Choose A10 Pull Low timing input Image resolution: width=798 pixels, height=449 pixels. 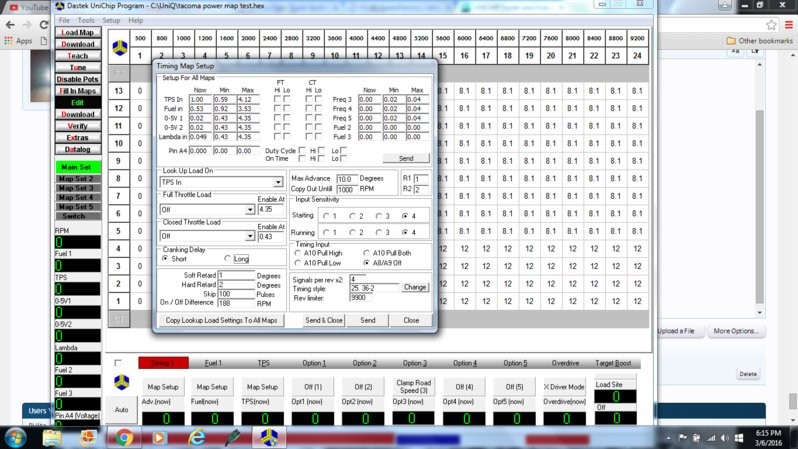pos(298,263)
